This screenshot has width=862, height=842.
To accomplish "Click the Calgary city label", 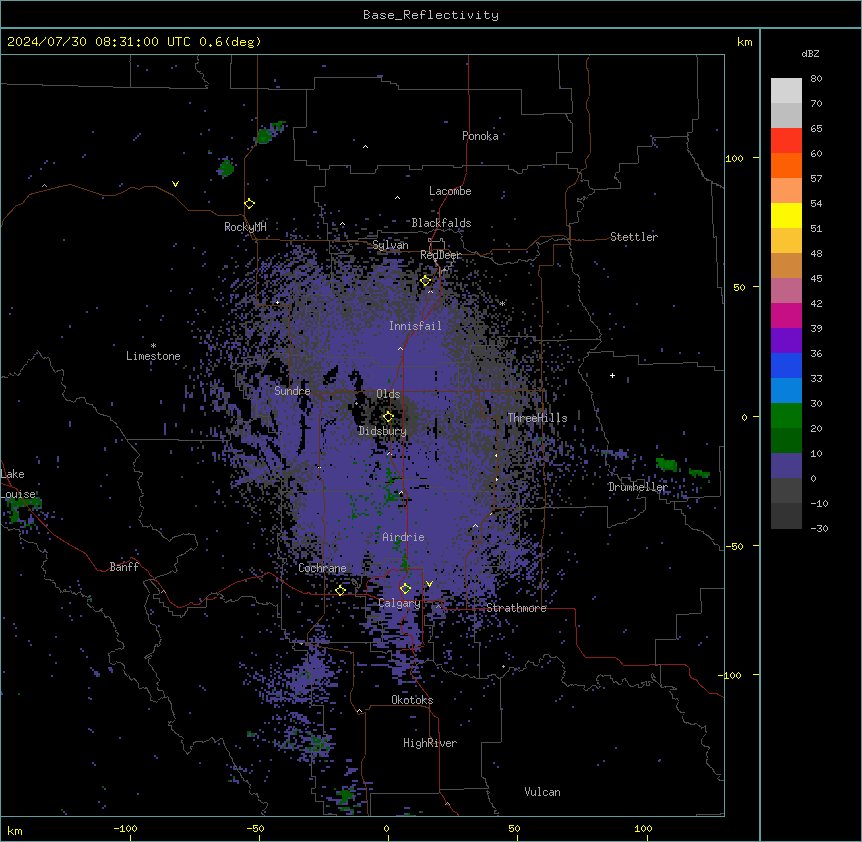I will [399, 603].
